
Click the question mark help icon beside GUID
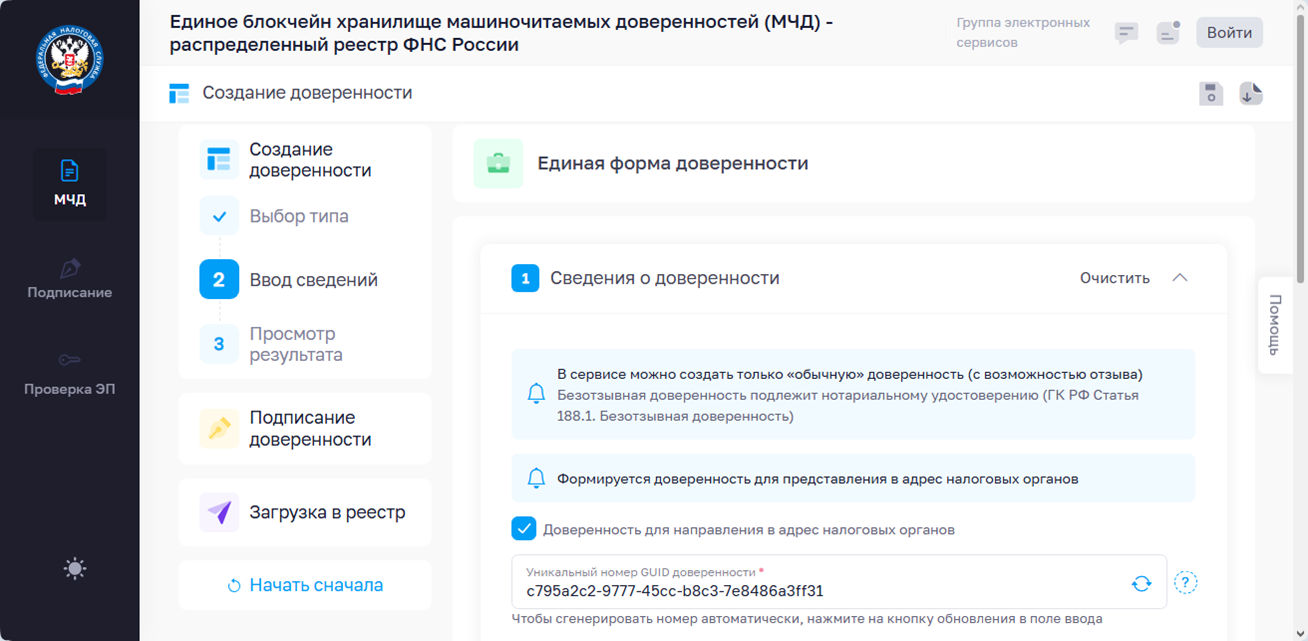(1185, 583)
